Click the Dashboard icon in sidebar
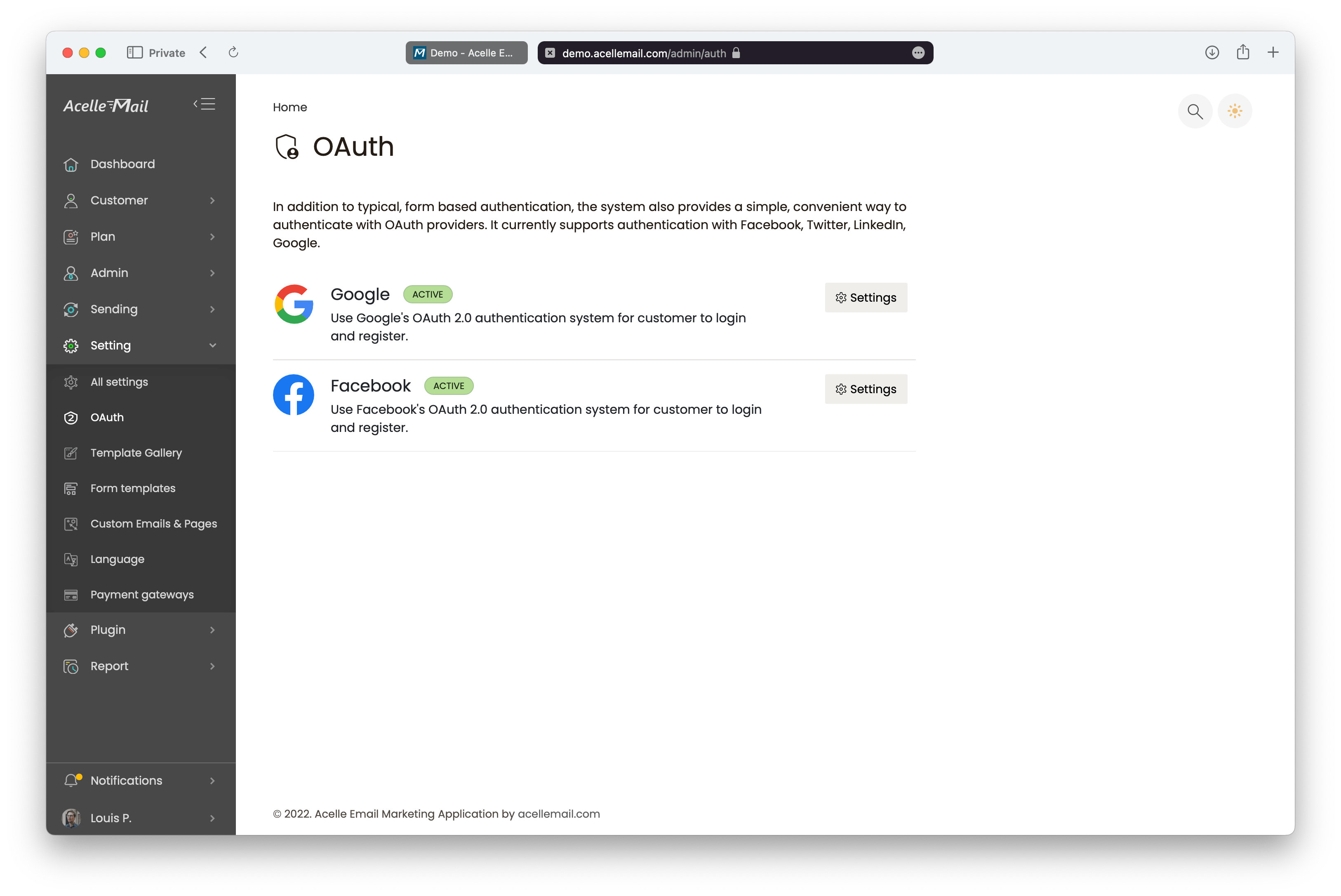 point(71,163)
